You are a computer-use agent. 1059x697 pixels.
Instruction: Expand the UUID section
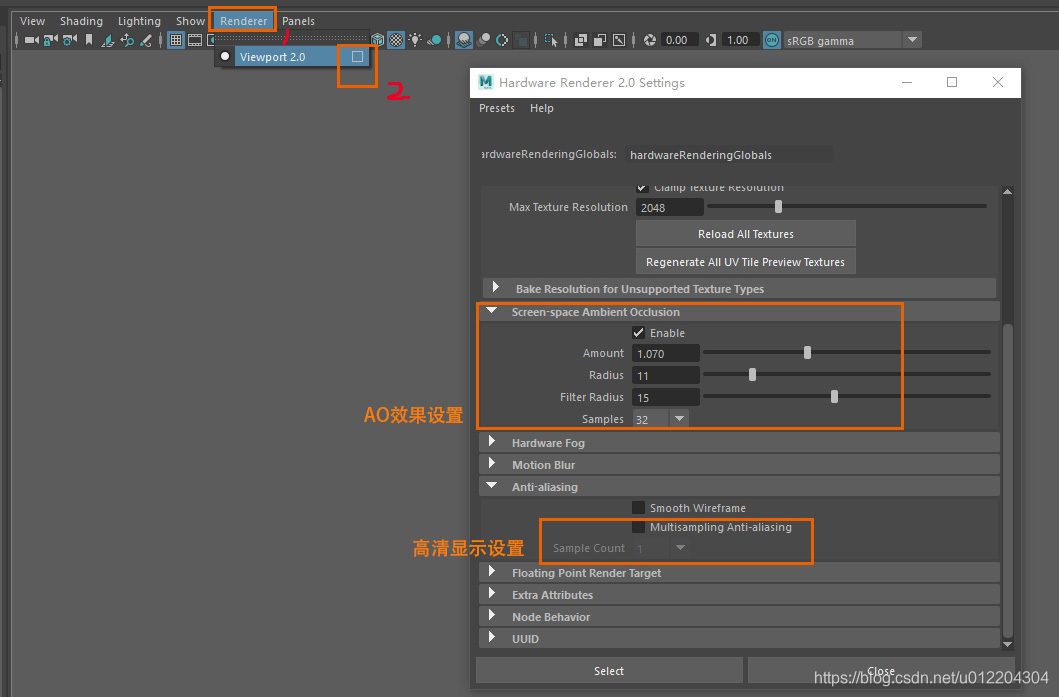(492, 637)
